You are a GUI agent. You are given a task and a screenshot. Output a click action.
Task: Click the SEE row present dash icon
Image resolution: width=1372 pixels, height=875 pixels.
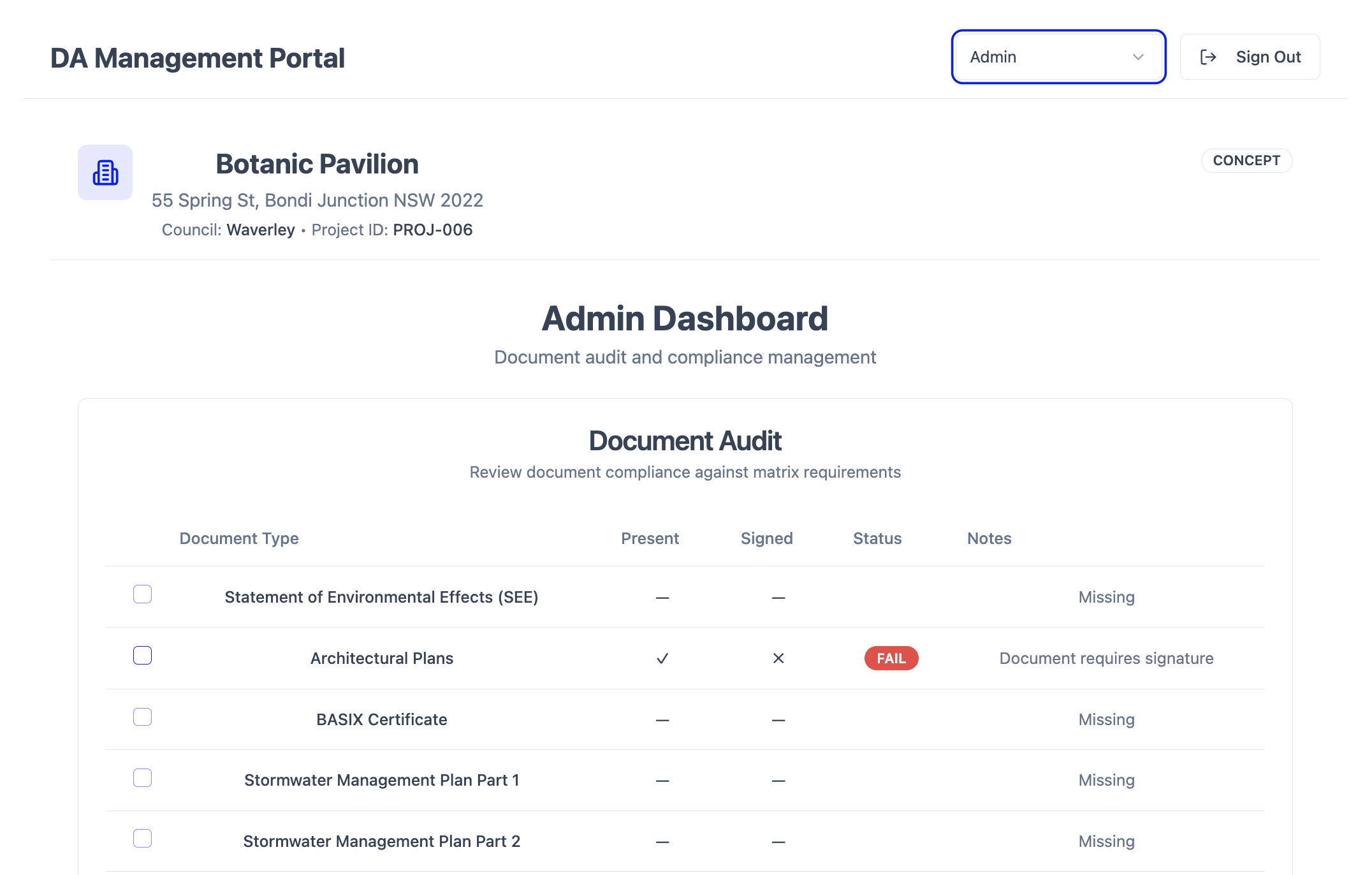(662, 598)
